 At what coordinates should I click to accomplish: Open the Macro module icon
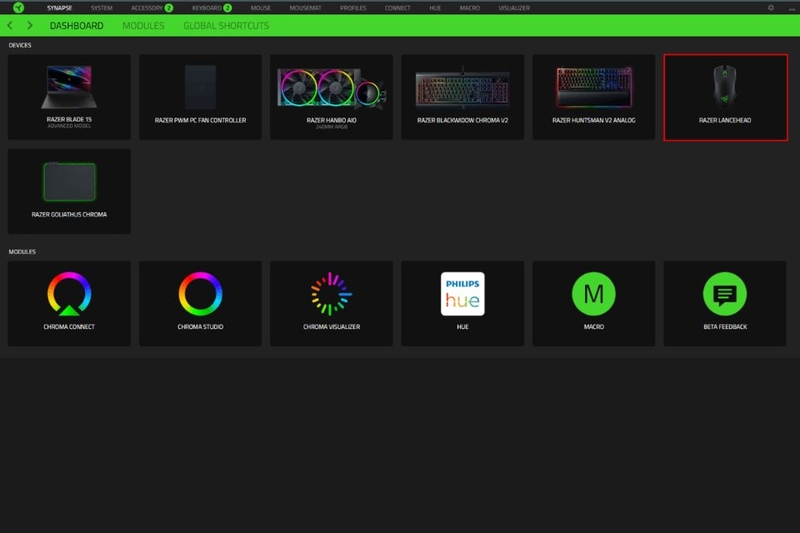click(594, 294)
